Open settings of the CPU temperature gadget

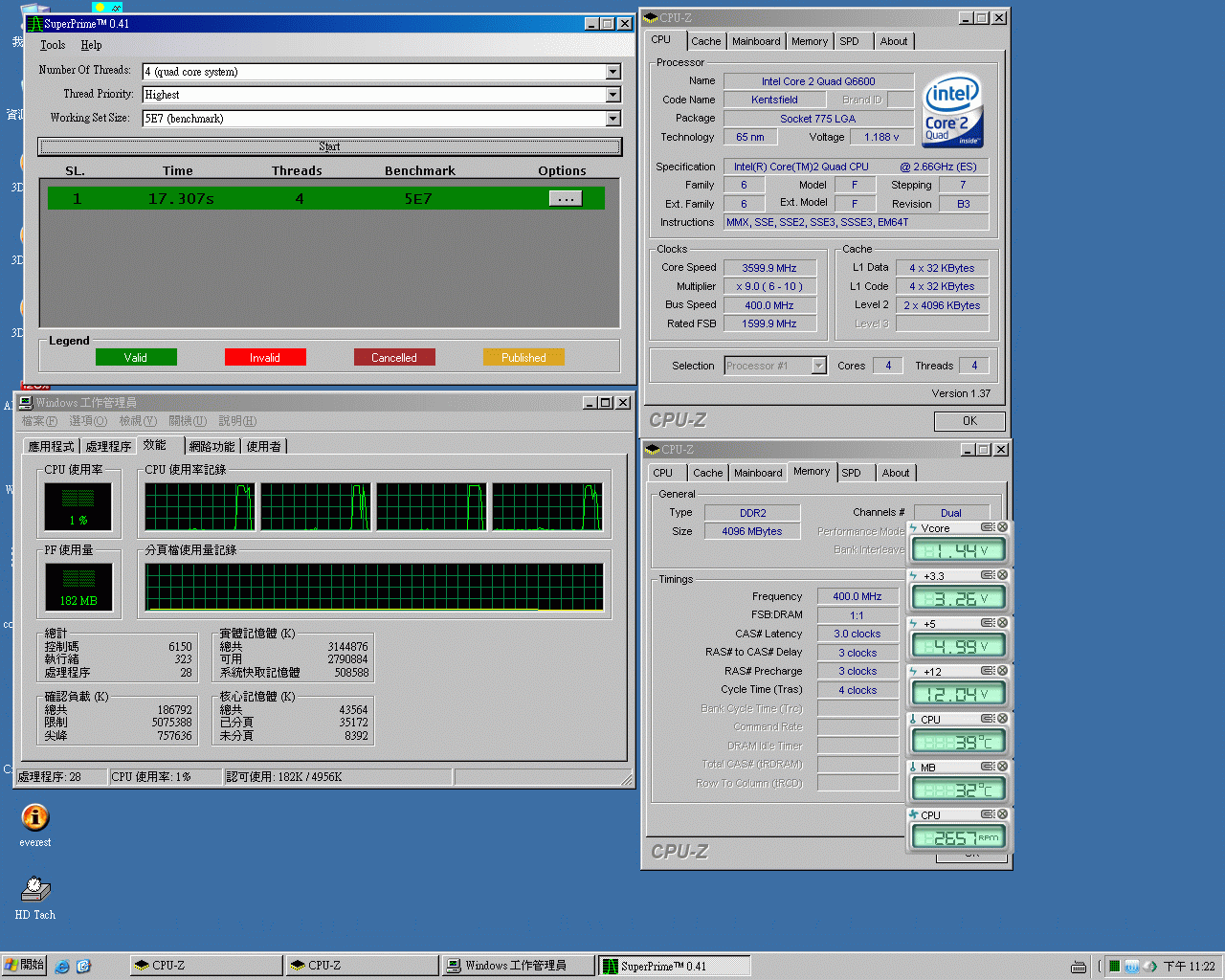(x=988, y=719)
